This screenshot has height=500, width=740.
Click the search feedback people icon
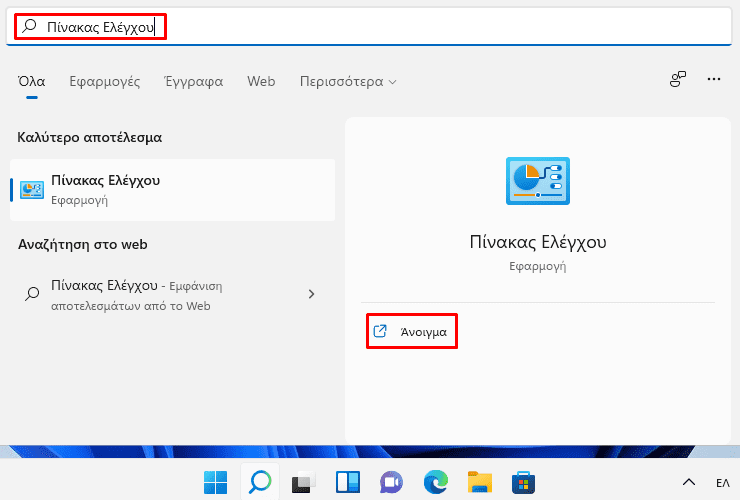tap(678, 79)
